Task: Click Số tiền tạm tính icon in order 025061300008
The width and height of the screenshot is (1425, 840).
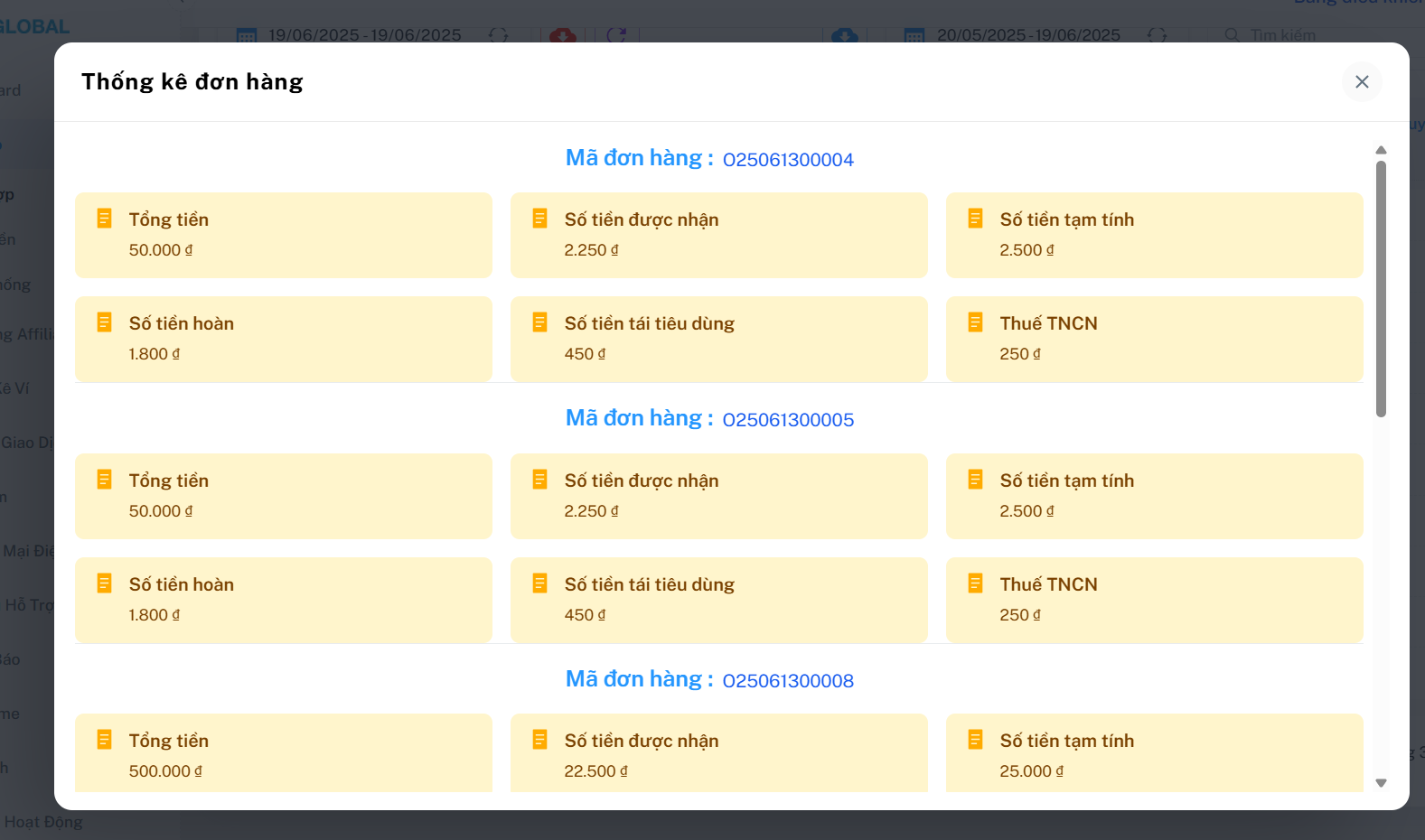Action: coord(976,740)
